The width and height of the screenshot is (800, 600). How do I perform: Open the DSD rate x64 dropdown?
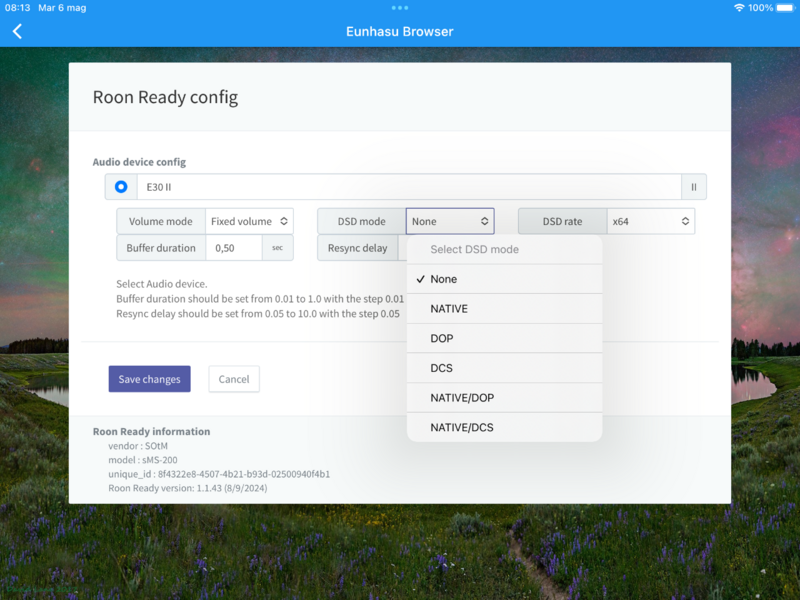pyautogui.click(x=650, y=221)
